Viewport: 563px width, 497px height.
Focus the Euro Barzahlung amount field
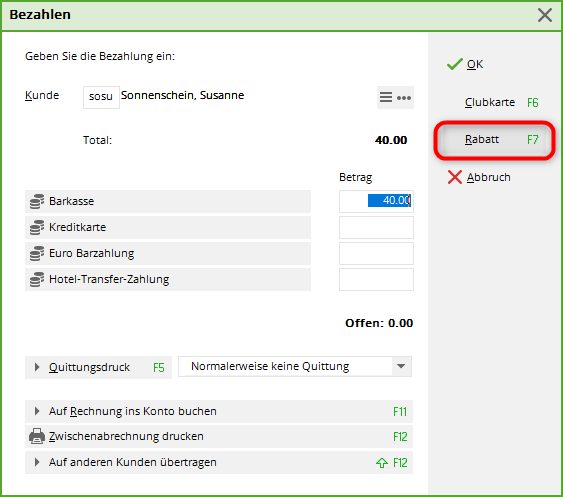click(x=376, y=254)
